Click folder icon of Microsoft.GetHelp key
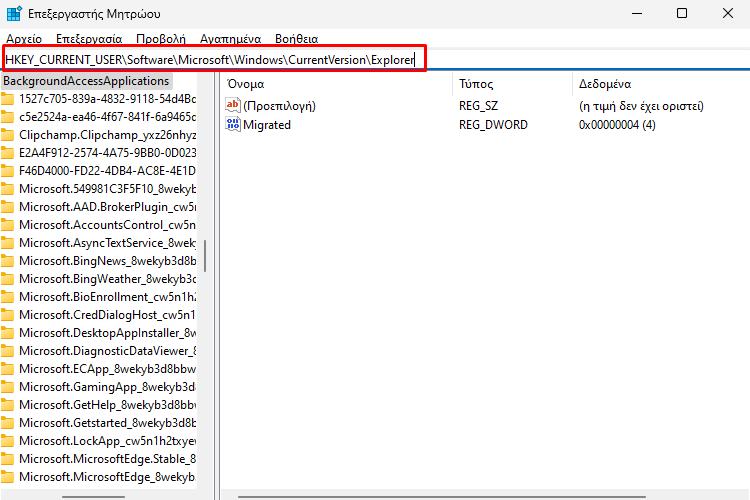750x500 pixels. pyautogui.click(x=7, y=405)
